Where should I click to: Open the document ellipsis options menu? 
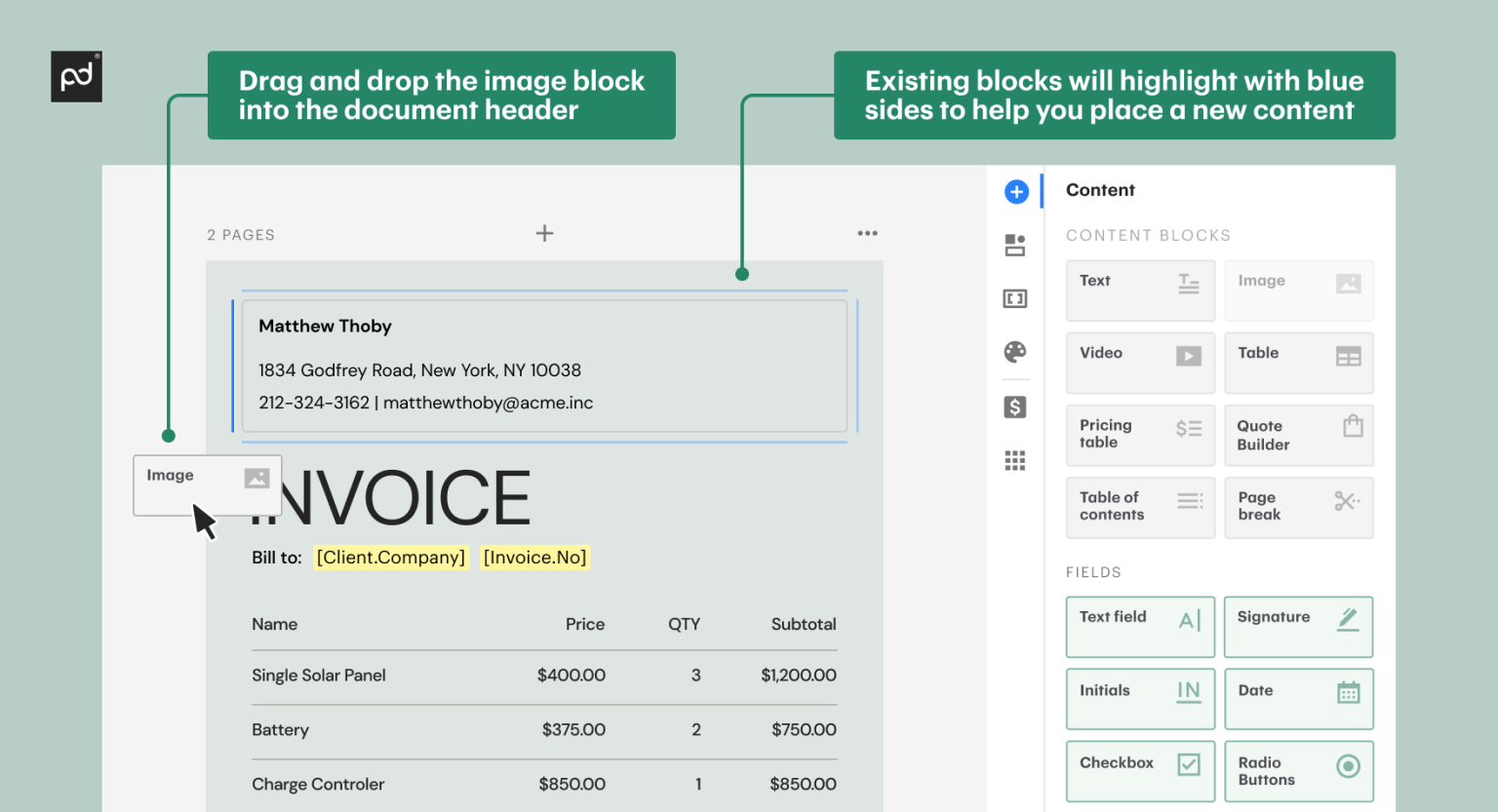pyautogui.click(x=867, y=233)
